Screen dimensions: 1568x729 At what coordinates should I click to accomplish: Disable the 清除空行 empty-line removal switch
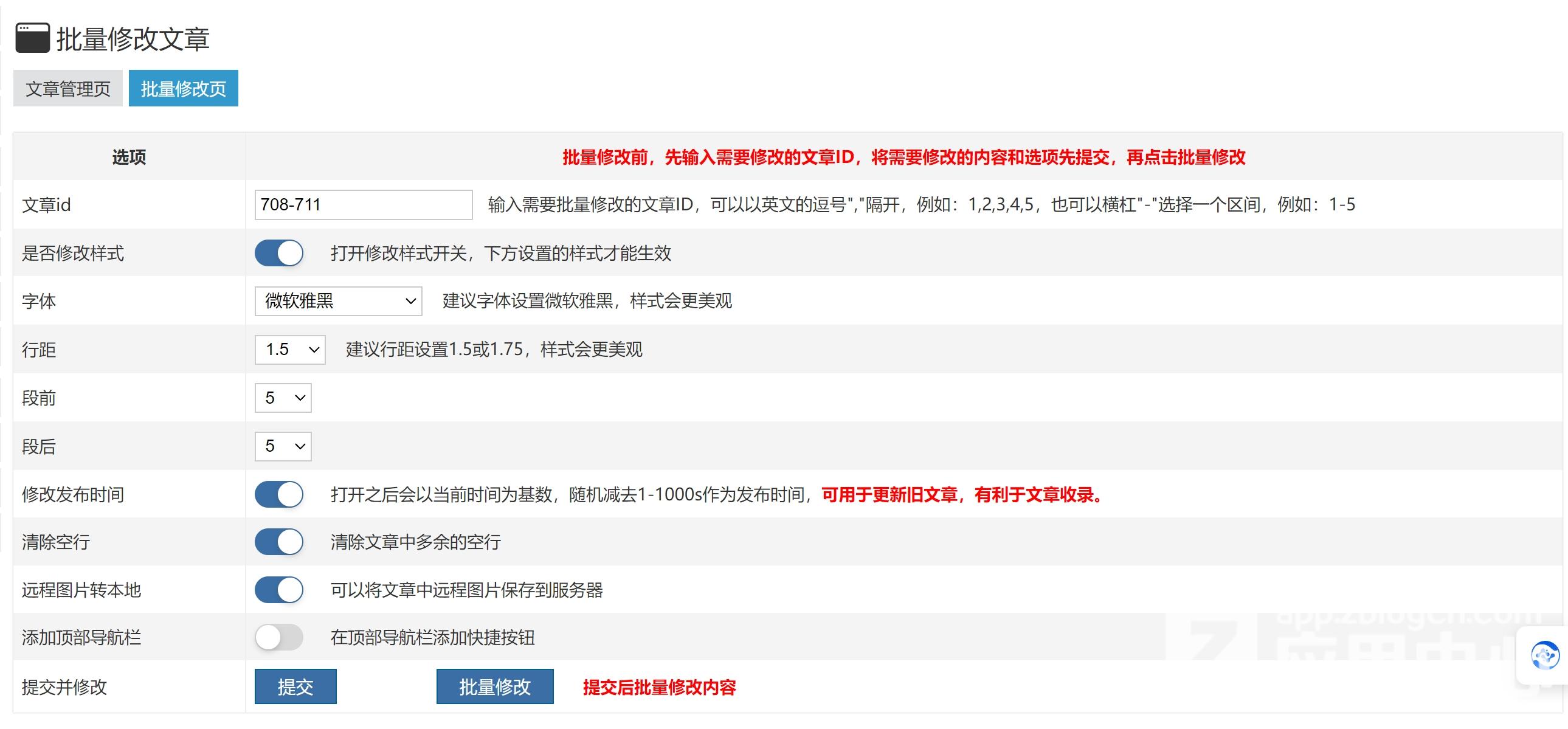coord(279,542)
